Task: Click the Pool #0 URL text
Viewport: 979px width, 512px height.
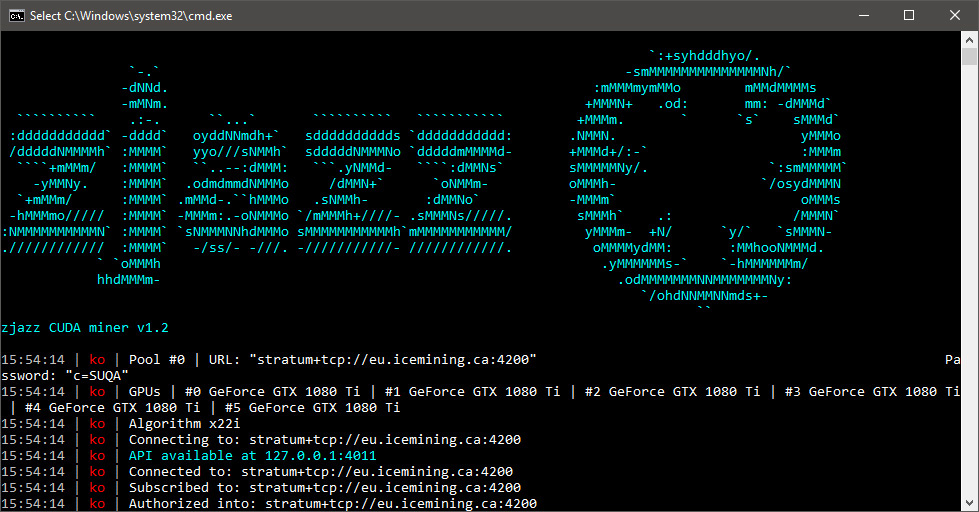Action: pyautogui.click(x=373, y=360)
